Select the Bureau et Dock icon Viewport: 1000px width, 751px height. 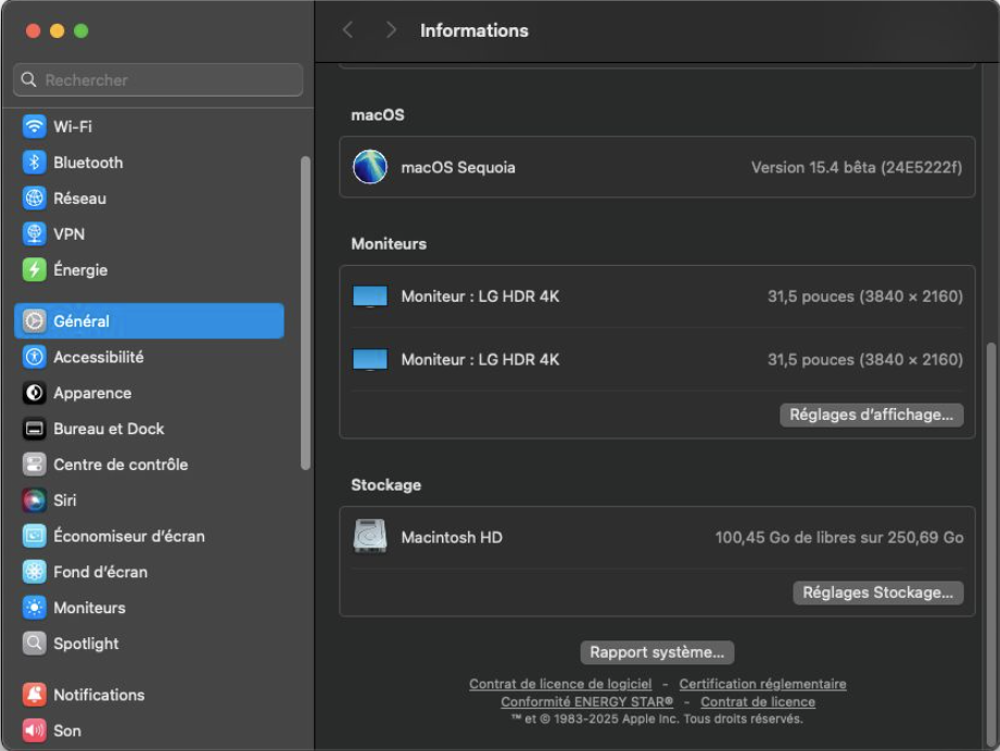tap(34, 428)
